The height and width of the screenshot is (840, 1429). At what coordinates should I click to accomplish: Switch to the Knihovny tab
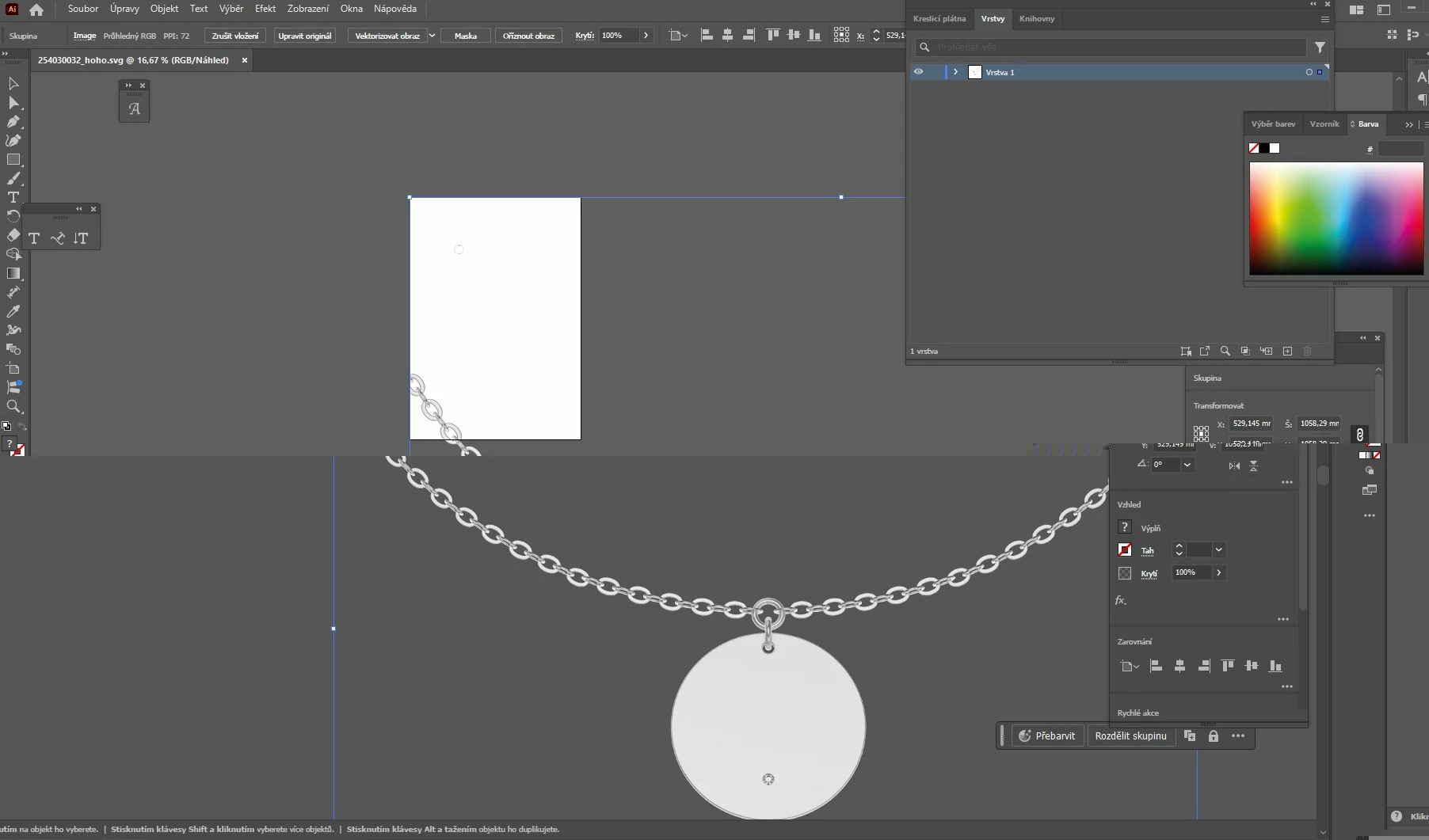1037,19
